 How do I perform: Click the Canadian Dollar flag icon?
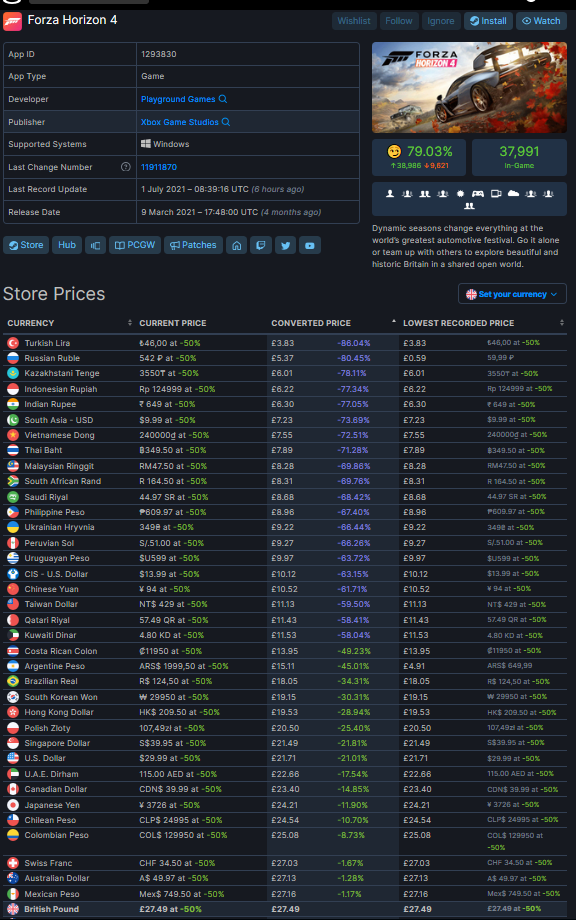point(13,789)
